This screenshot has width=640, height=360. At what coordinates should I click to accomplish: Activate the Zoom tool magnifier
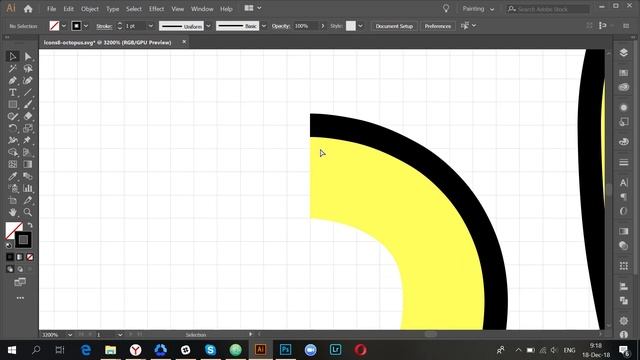point(28,212)
